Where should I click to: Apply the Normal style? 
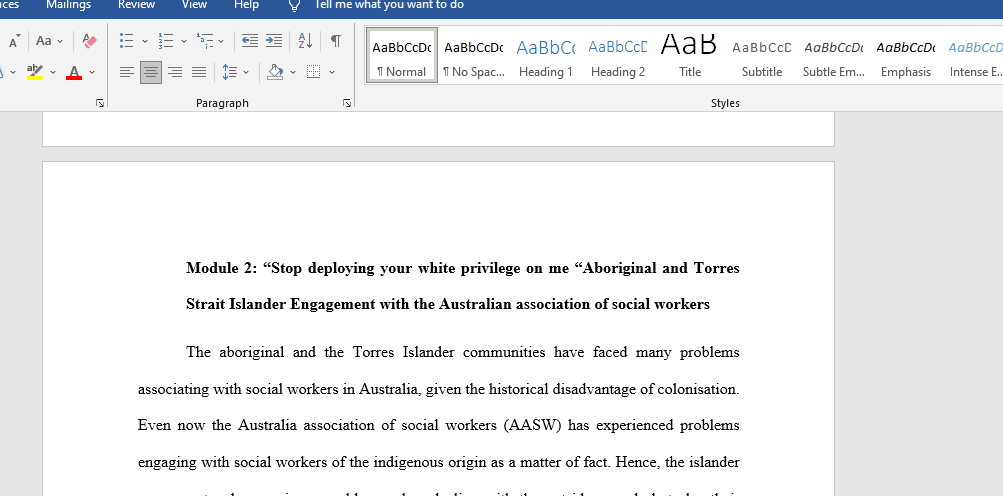402,55
